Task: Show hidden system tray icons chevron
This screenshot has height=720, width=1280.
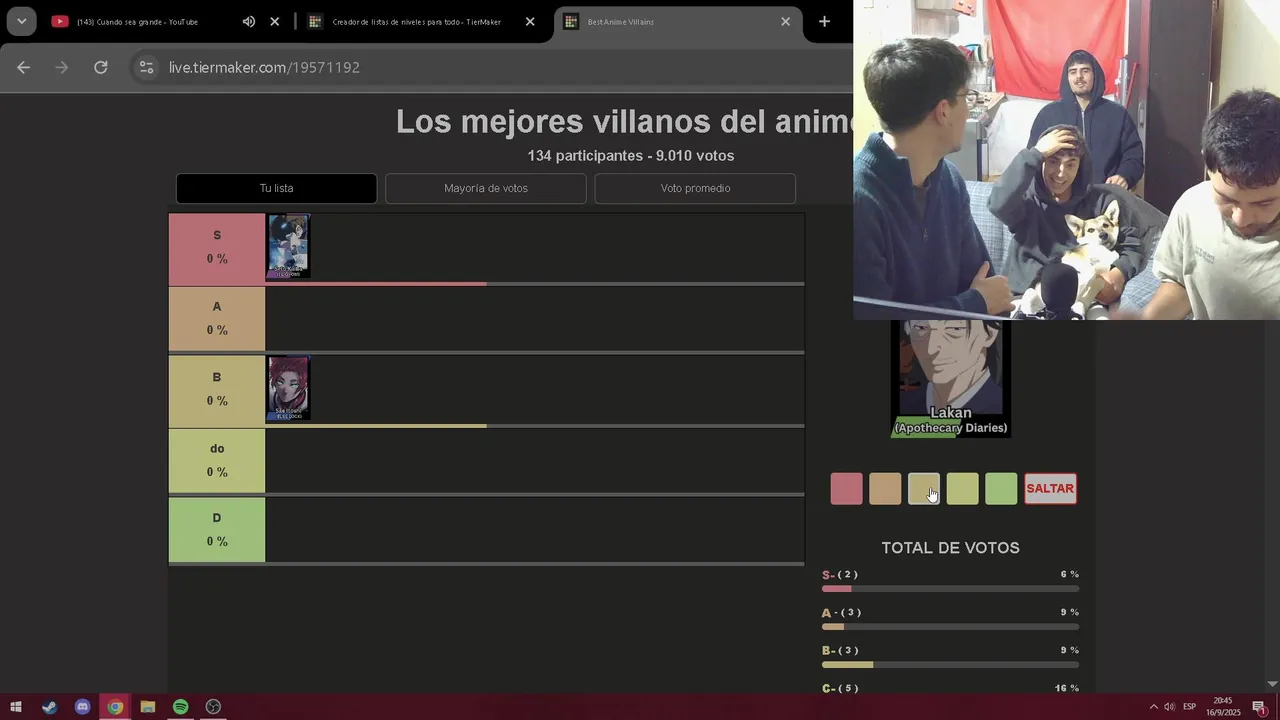Action: pyautogui.click(x=1153, y=707)
